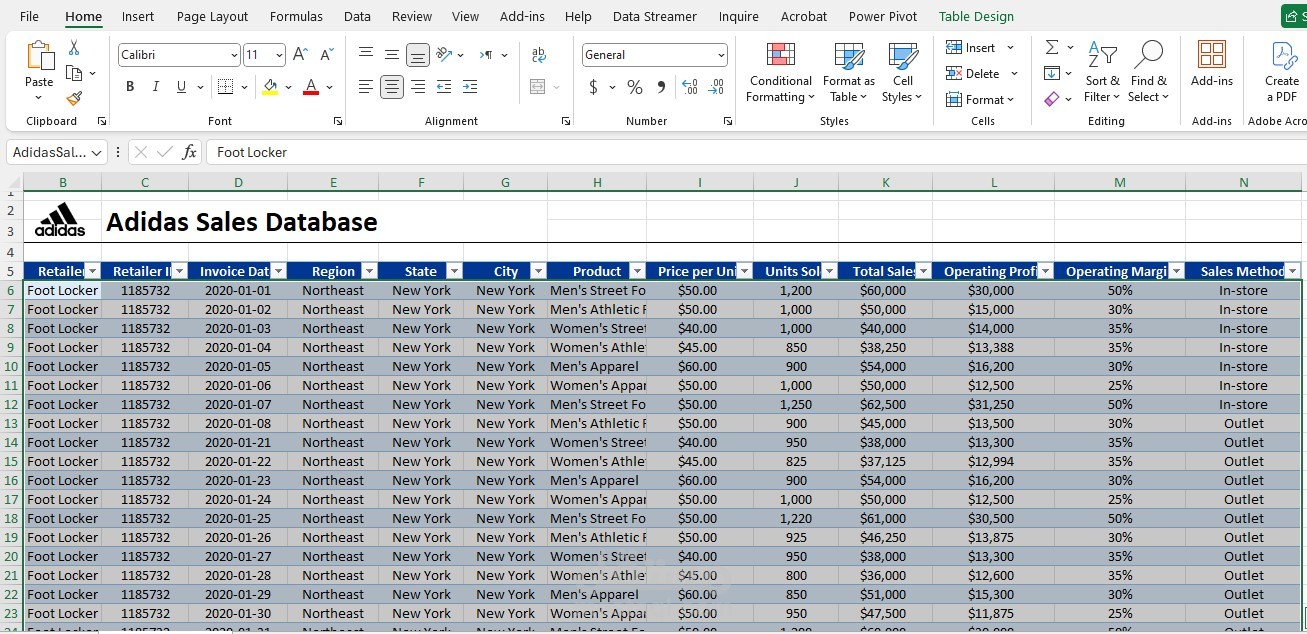Apply Comma Style number format
Image resolution: width=1307 pixels, height=634 pixels.
point(661,87)
